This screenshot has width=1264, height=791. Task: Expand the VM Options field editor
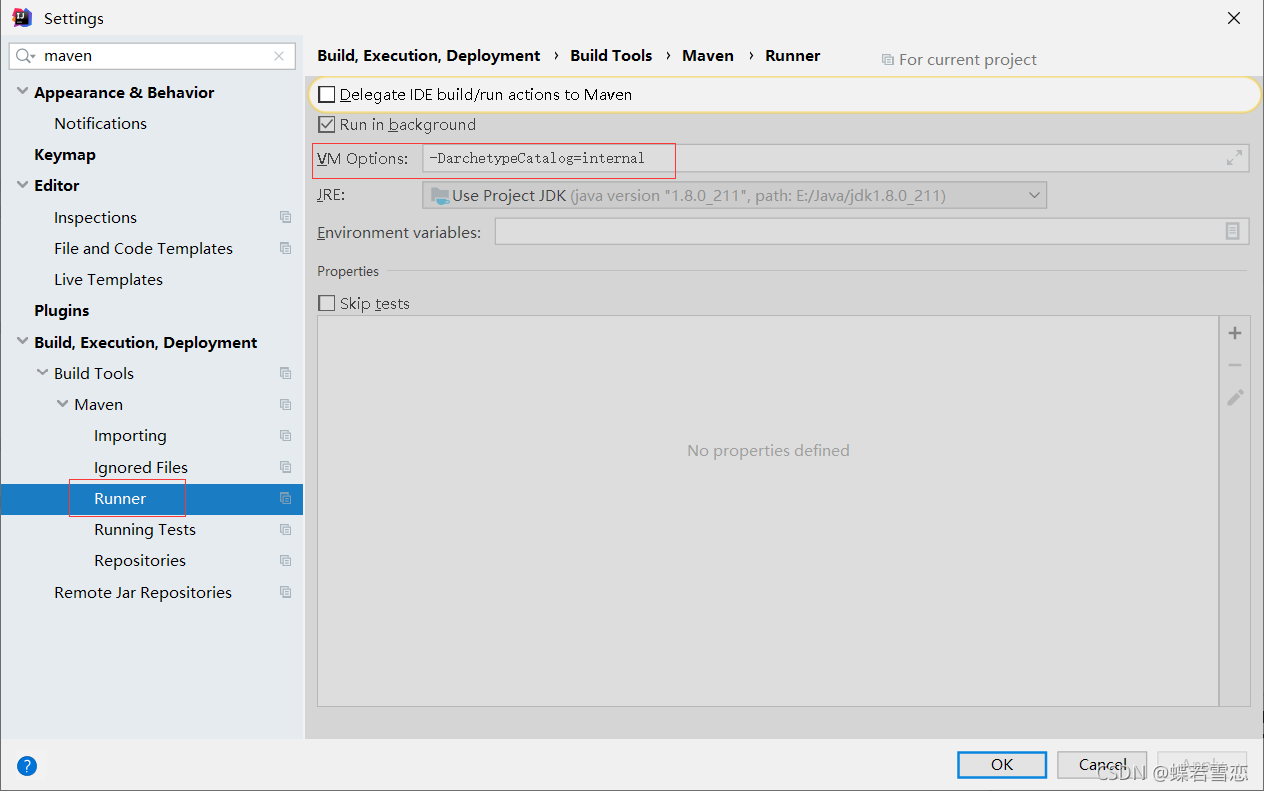coord(1235,158)
